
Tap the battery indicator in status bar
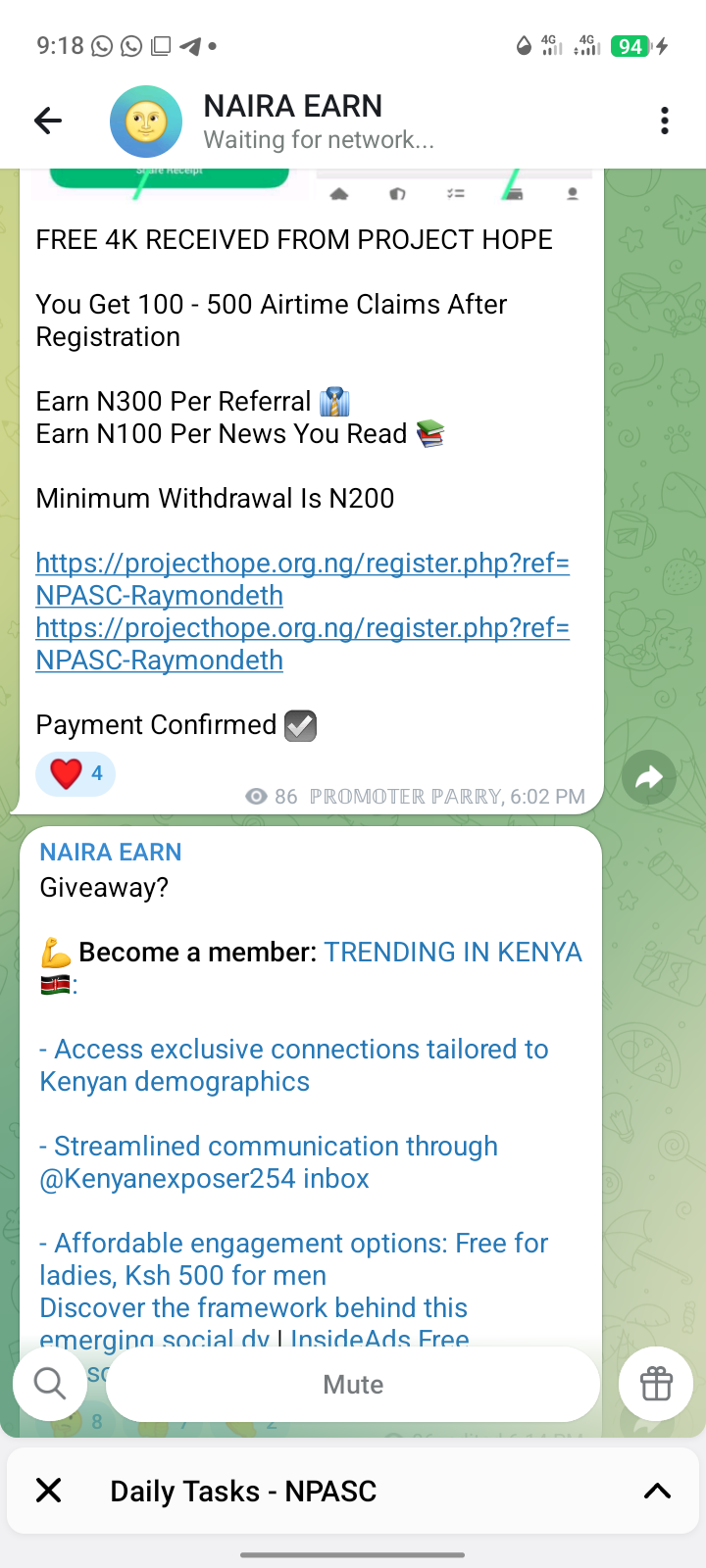[630, 45]
